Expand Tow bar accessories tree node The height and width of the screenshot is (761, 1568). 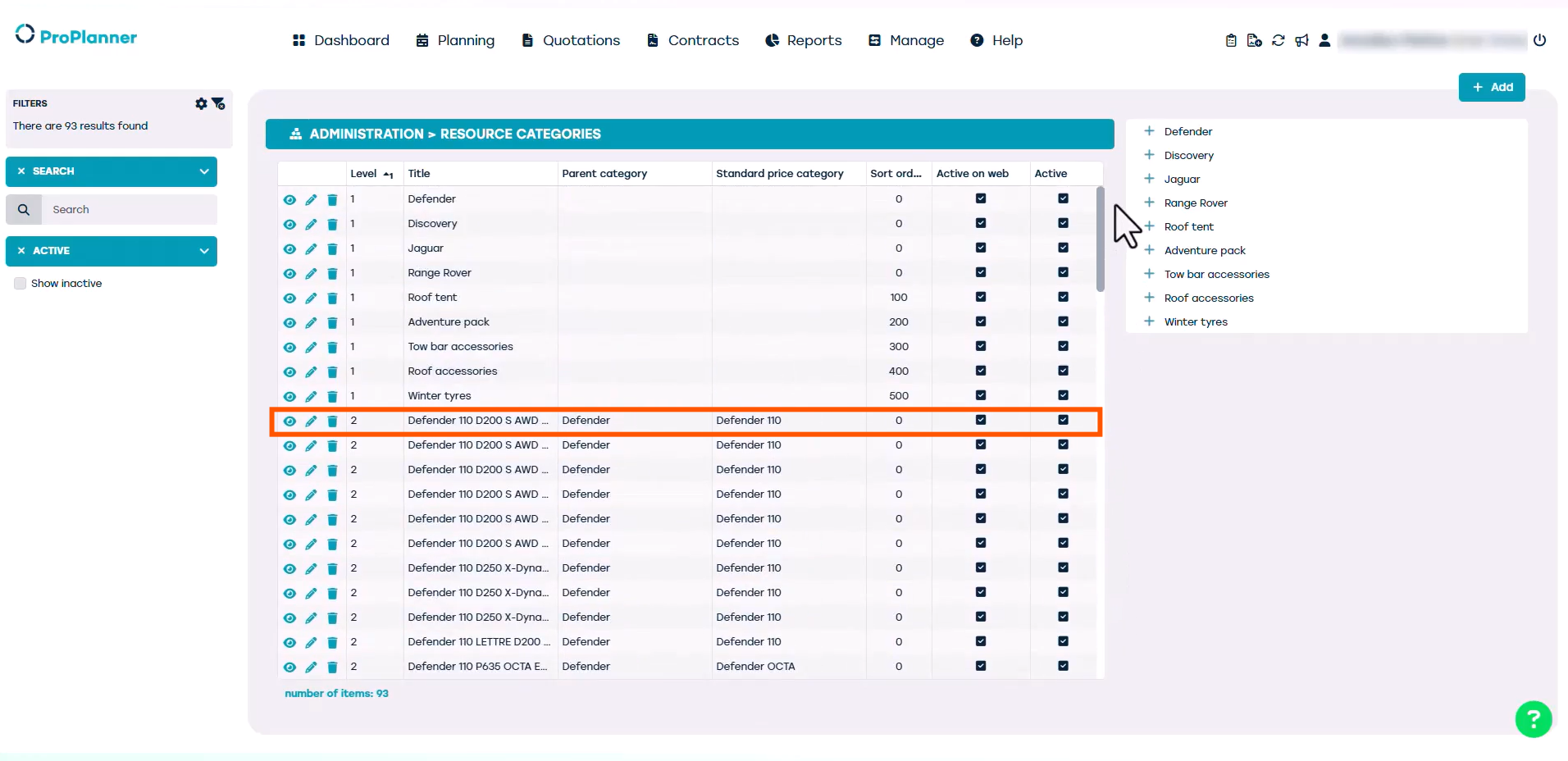point(1149,274)
